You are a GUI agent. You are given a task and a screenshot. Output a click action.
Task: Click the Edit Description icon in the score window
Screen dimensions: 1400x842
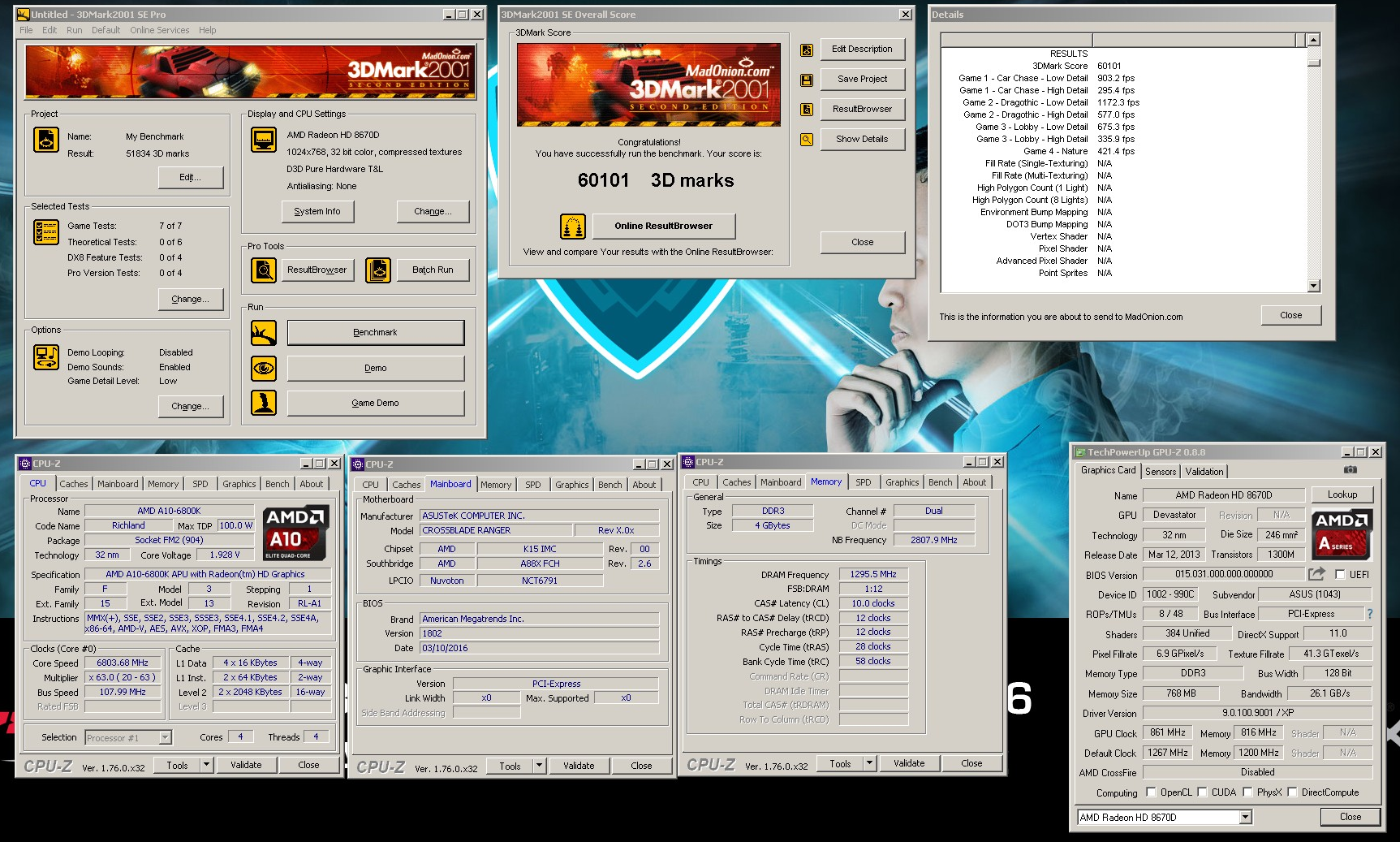807,50
